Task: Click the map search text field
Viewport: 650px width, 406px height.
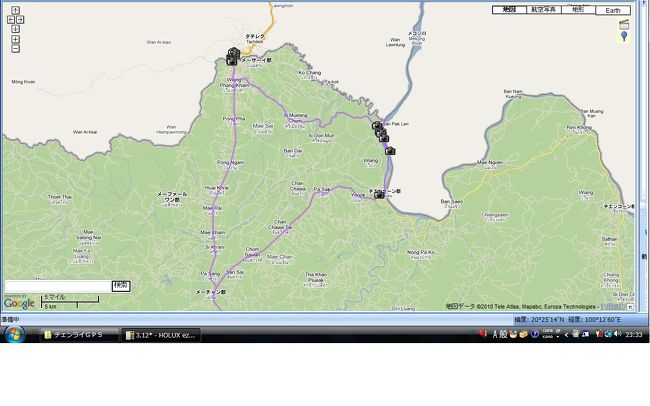Action: click(56, 286)
